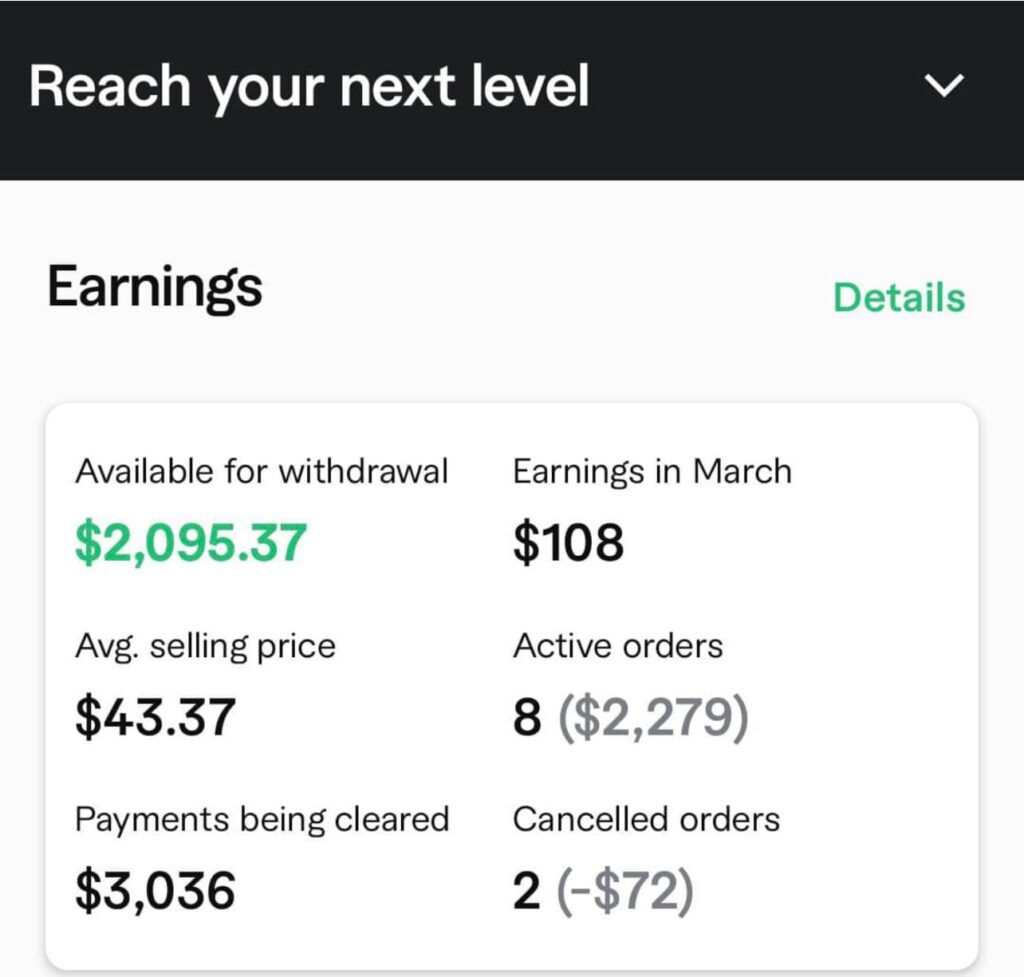Tap the active orders count 8
The height and width of the screenshot is (977, 1024).
click(x=527, y=718)
